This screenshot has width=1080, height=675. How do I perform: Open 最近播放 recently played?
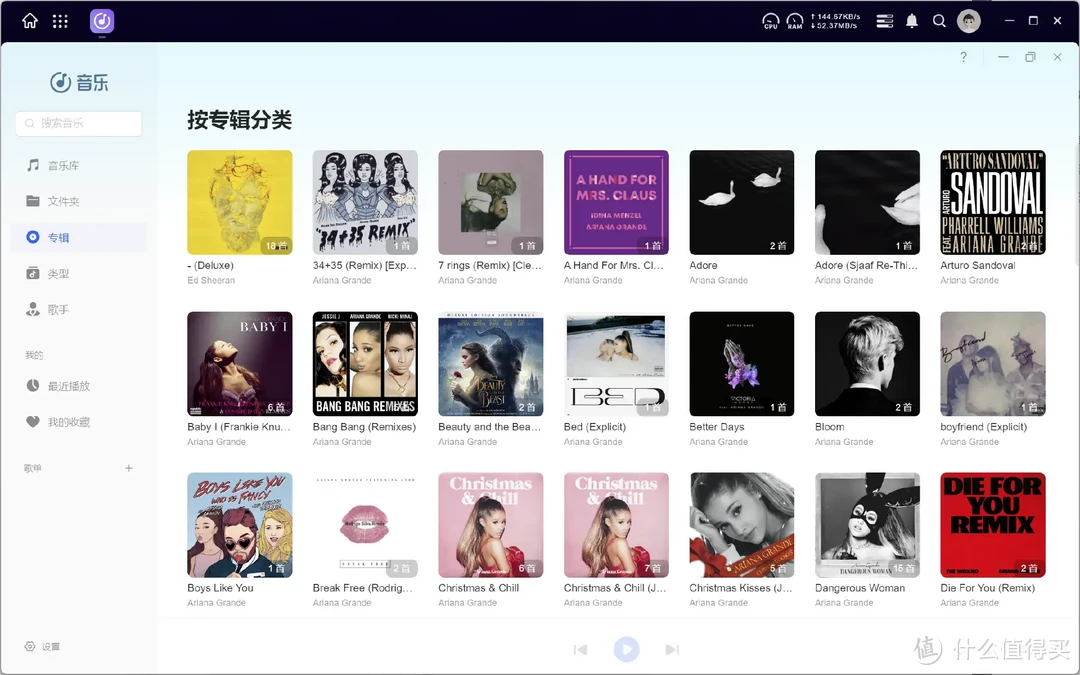(79, 386)
